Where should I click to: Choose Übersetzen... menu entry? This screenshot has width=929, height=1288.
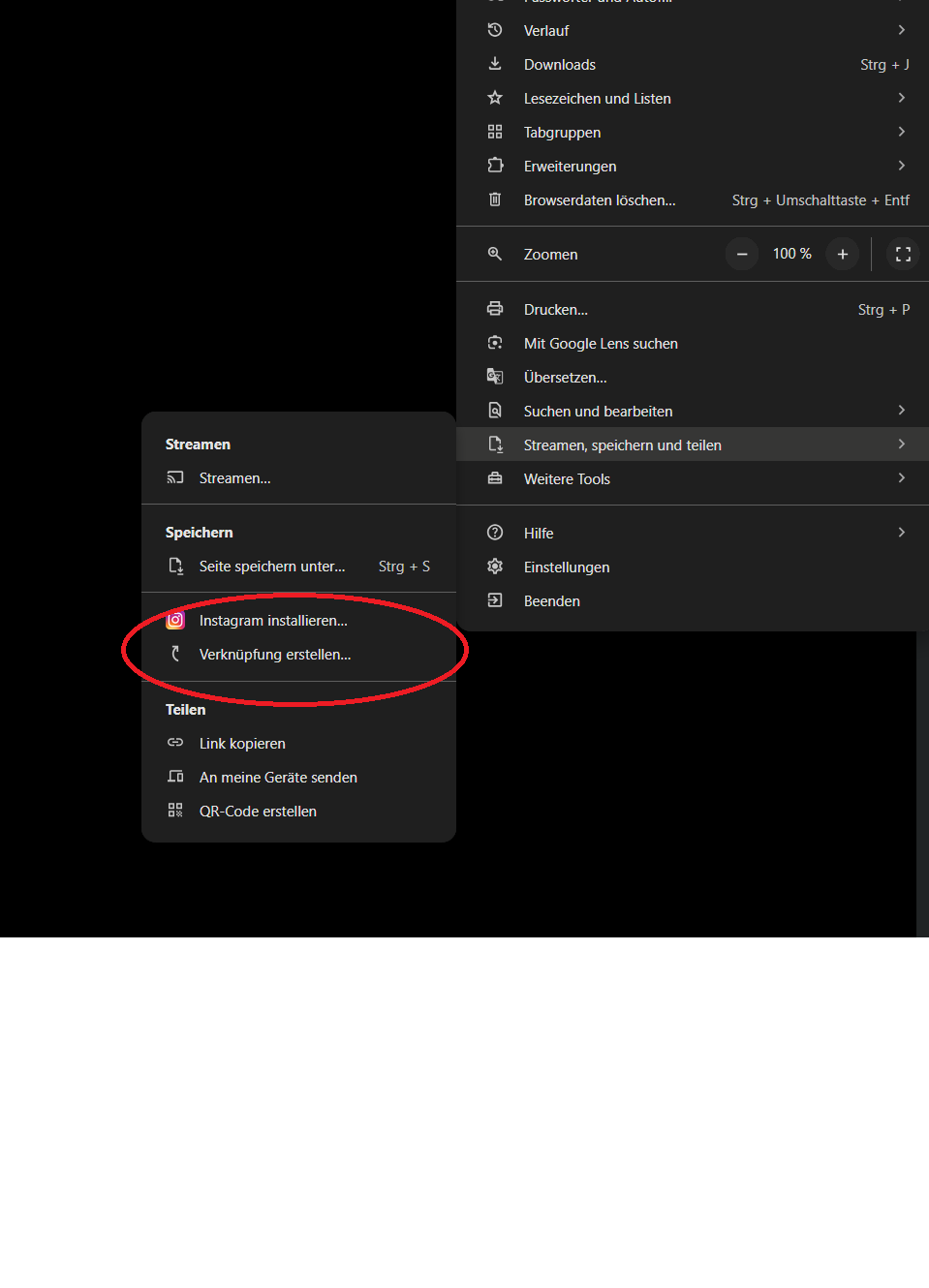[x=693, y=377]
